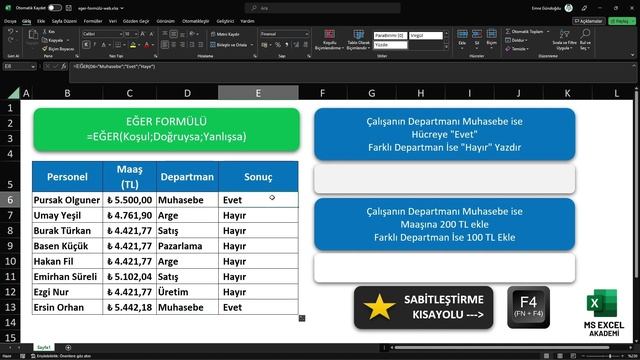Open Koşullu Biçimlendirme conditional formatting
640x360 pixels.
click(x=329, y=40)
